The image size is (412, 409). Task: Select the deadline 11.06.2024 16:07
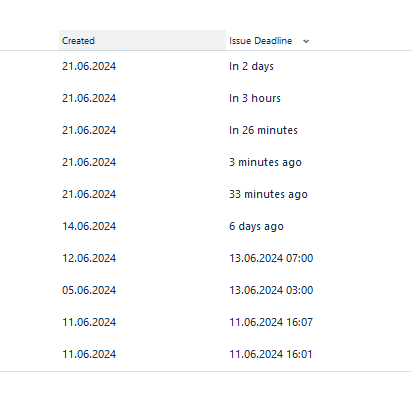(271, 322)
